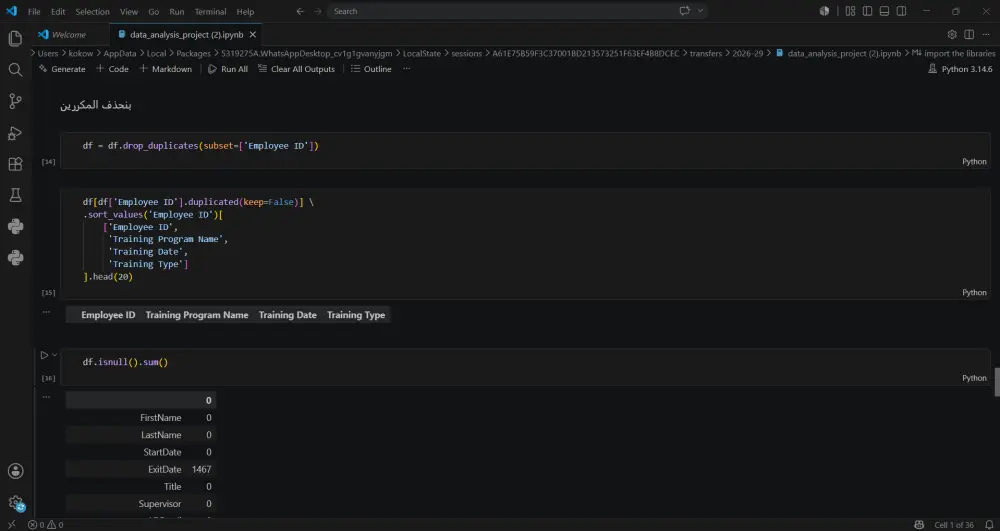This screenshot has height=531, width=1000.
Task: Open the run cell dropdown arrow
Action: point(55,355)
